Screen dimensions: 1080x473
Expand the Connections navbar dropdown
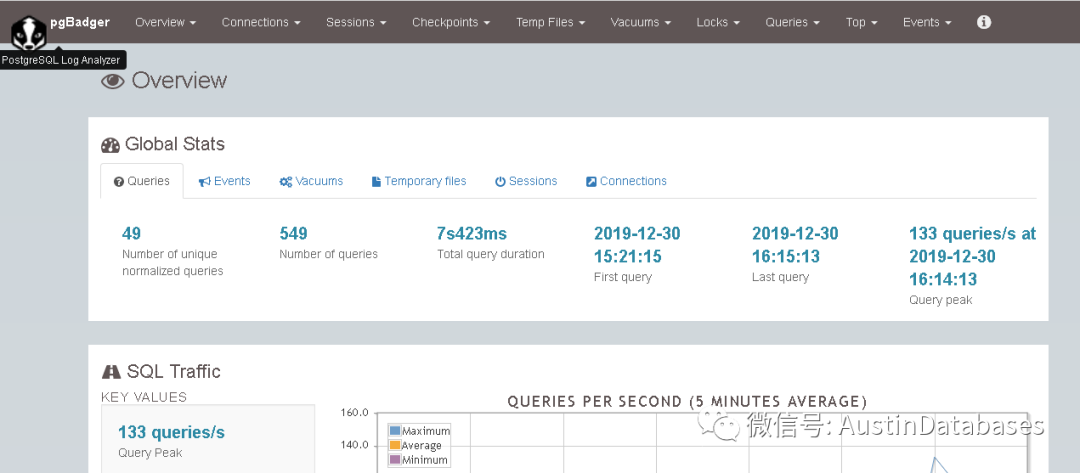[261, 22]
